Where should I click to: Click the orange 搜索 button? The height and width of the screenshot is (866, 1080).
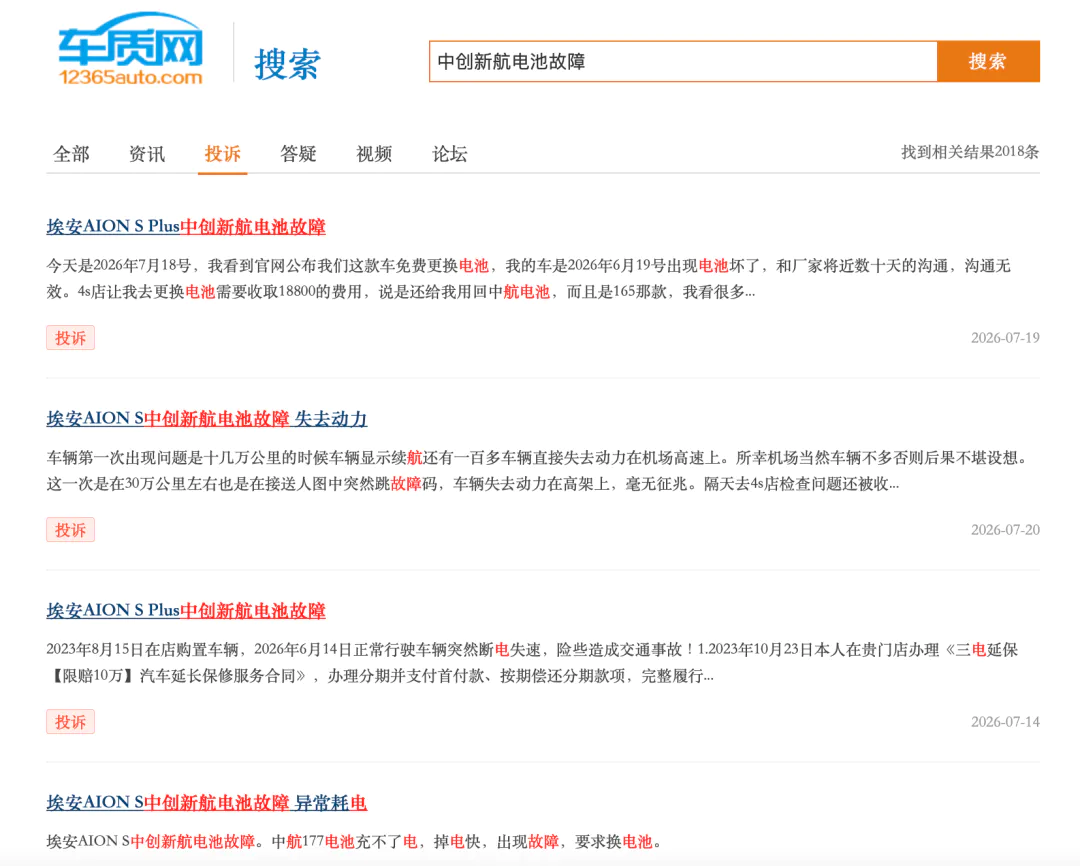tap(988, 61)
